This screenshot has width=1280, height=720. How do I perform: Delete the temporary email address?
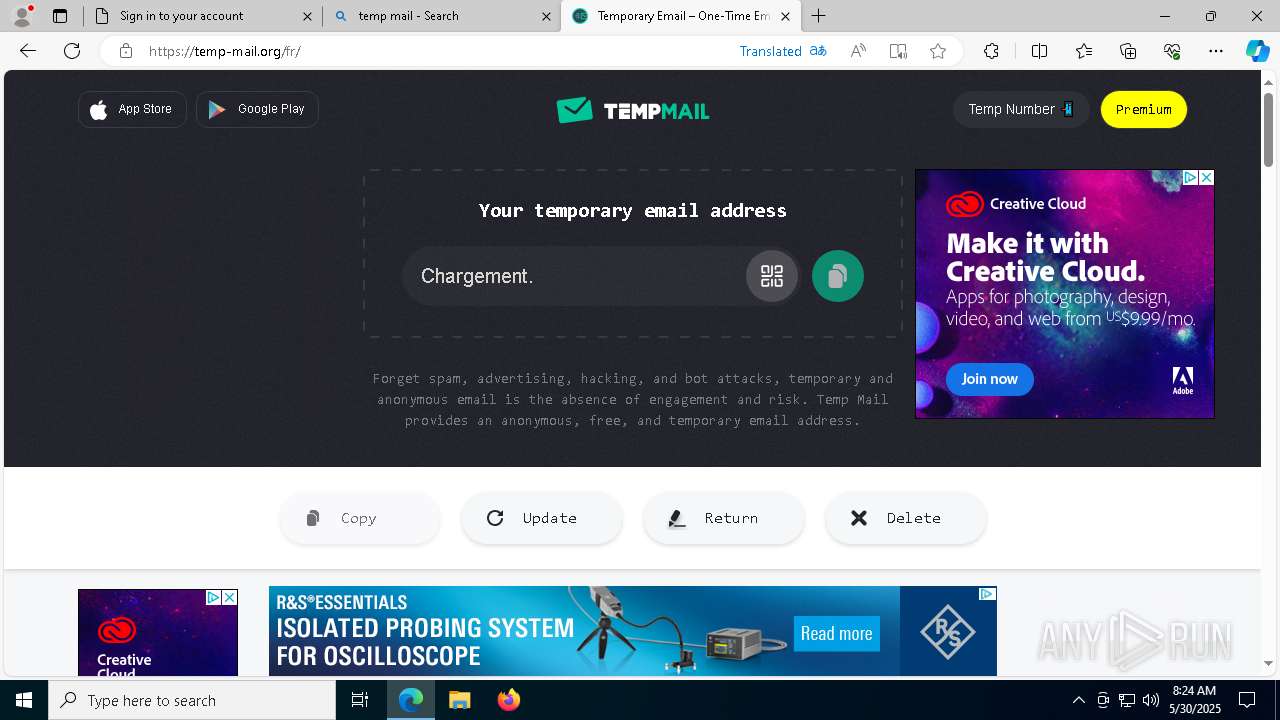(x=906, y=518)
